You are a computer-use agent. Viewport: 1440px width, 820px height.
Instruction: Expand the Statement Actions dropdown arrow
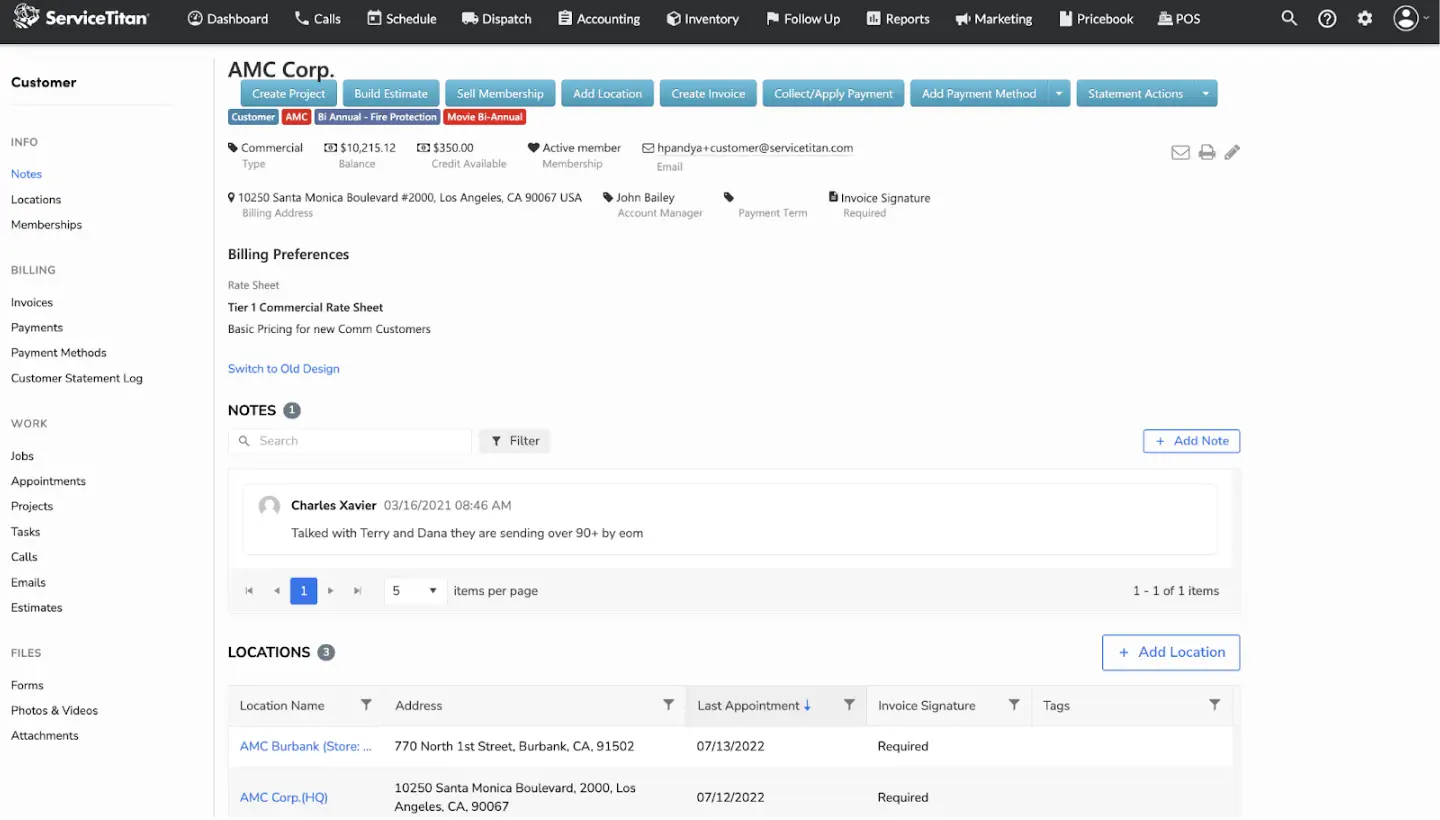click(1206, 93)
